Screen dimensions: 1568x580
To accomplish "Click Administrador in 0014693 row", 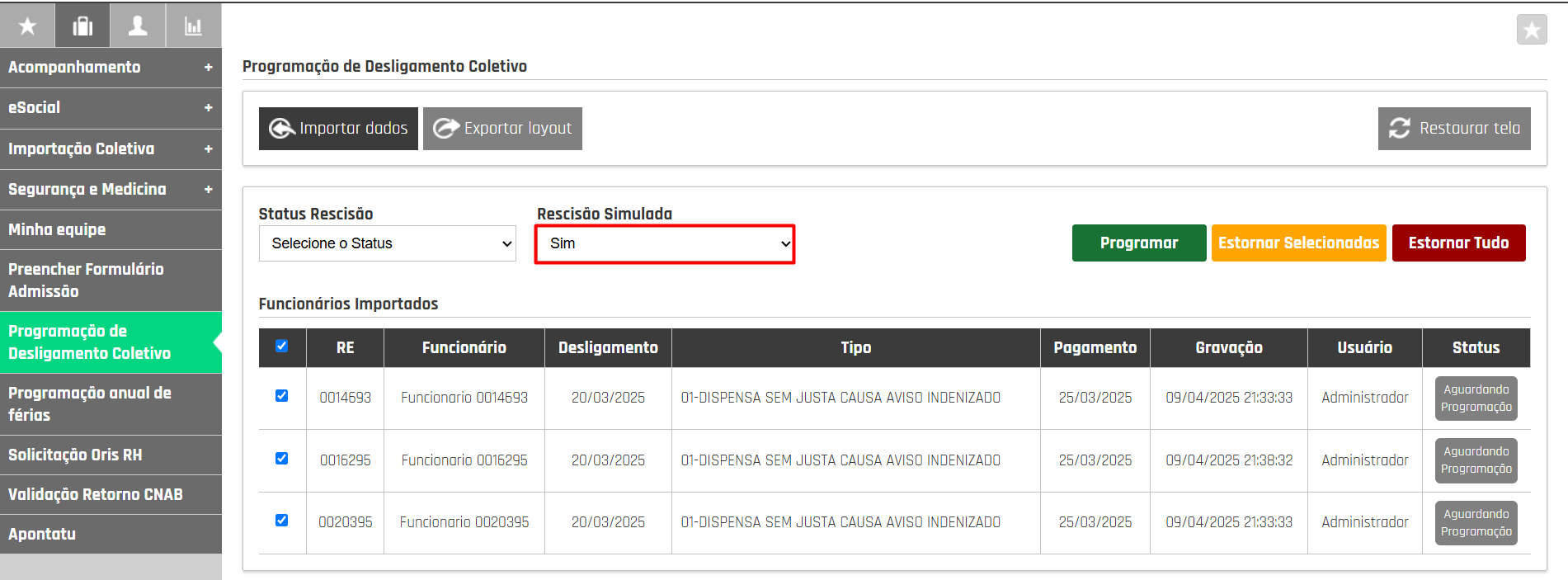I will 1365,398.
